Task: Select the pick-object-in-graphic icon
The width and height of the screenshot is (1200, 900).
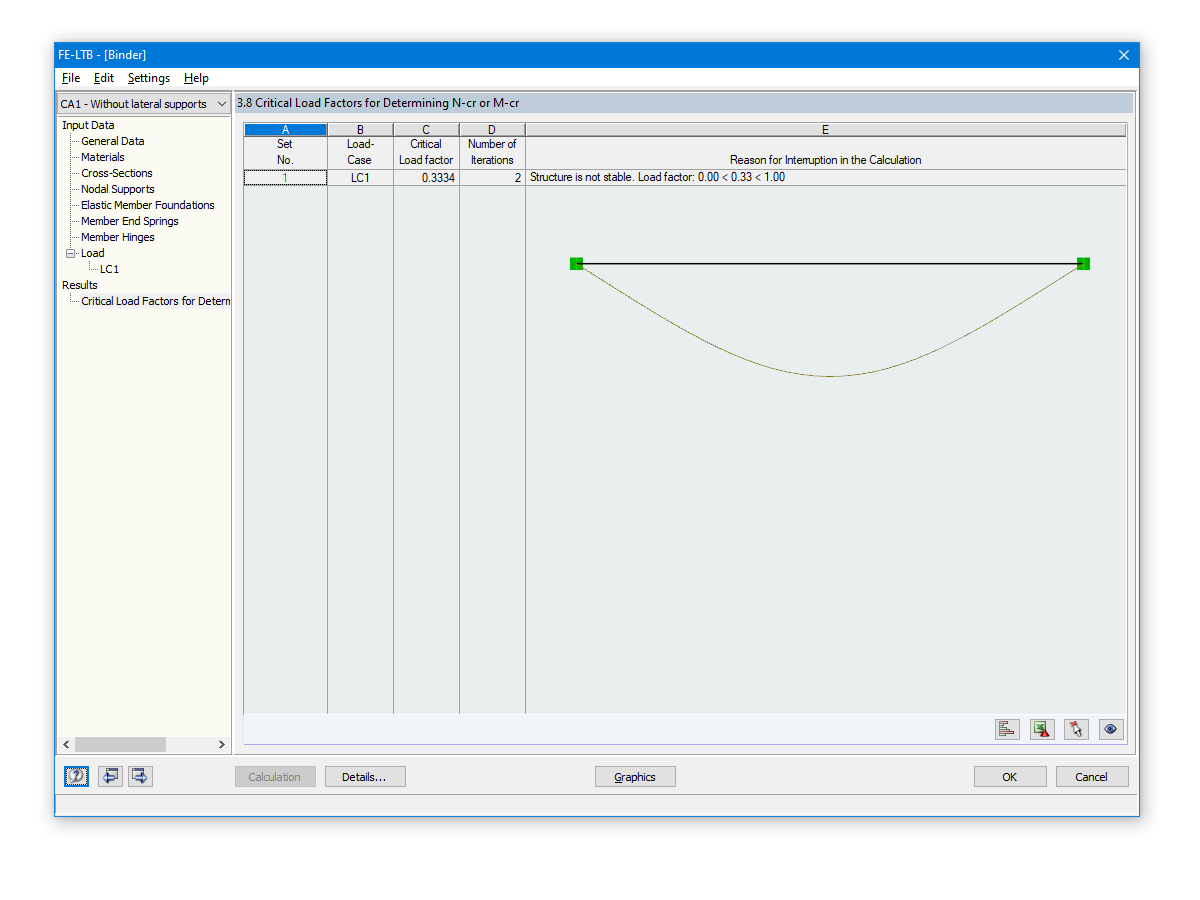Action: (x=1076, y=729)
